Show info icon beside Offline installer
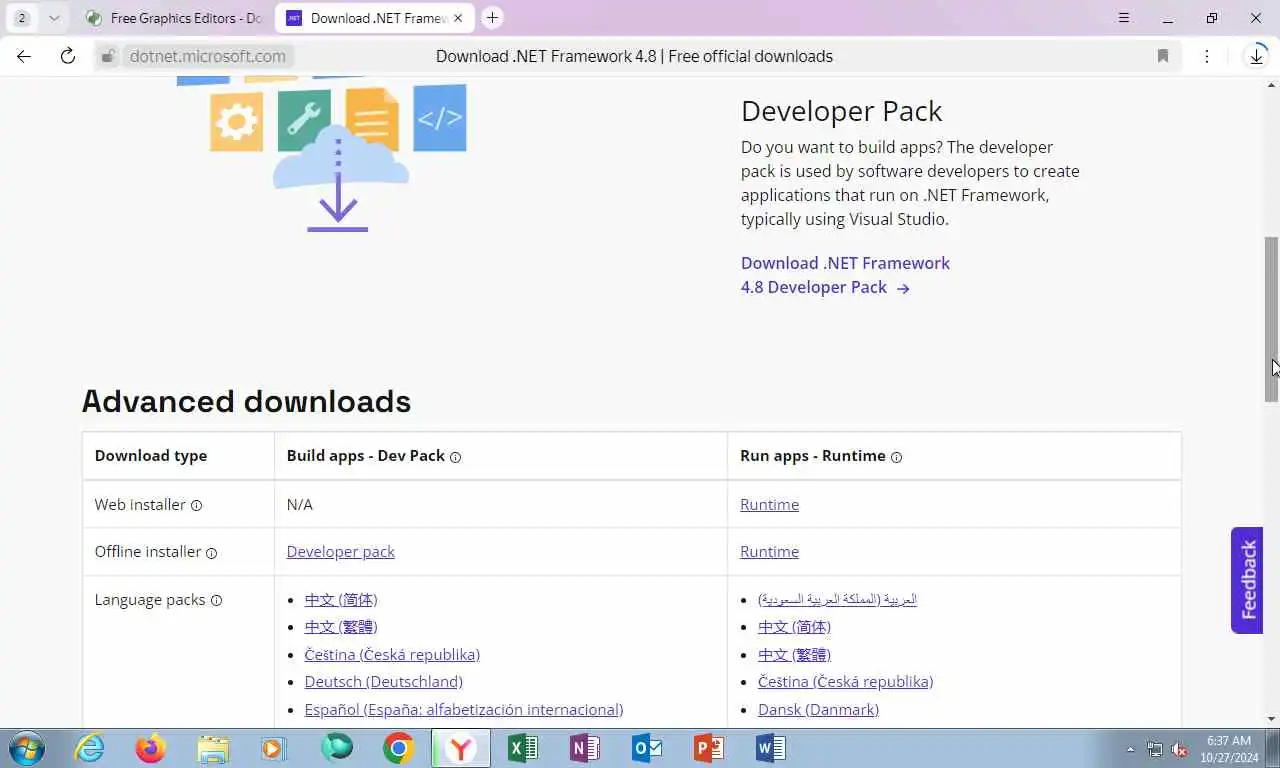Viewport: 1280px width, 768px height. pos(211,553)
